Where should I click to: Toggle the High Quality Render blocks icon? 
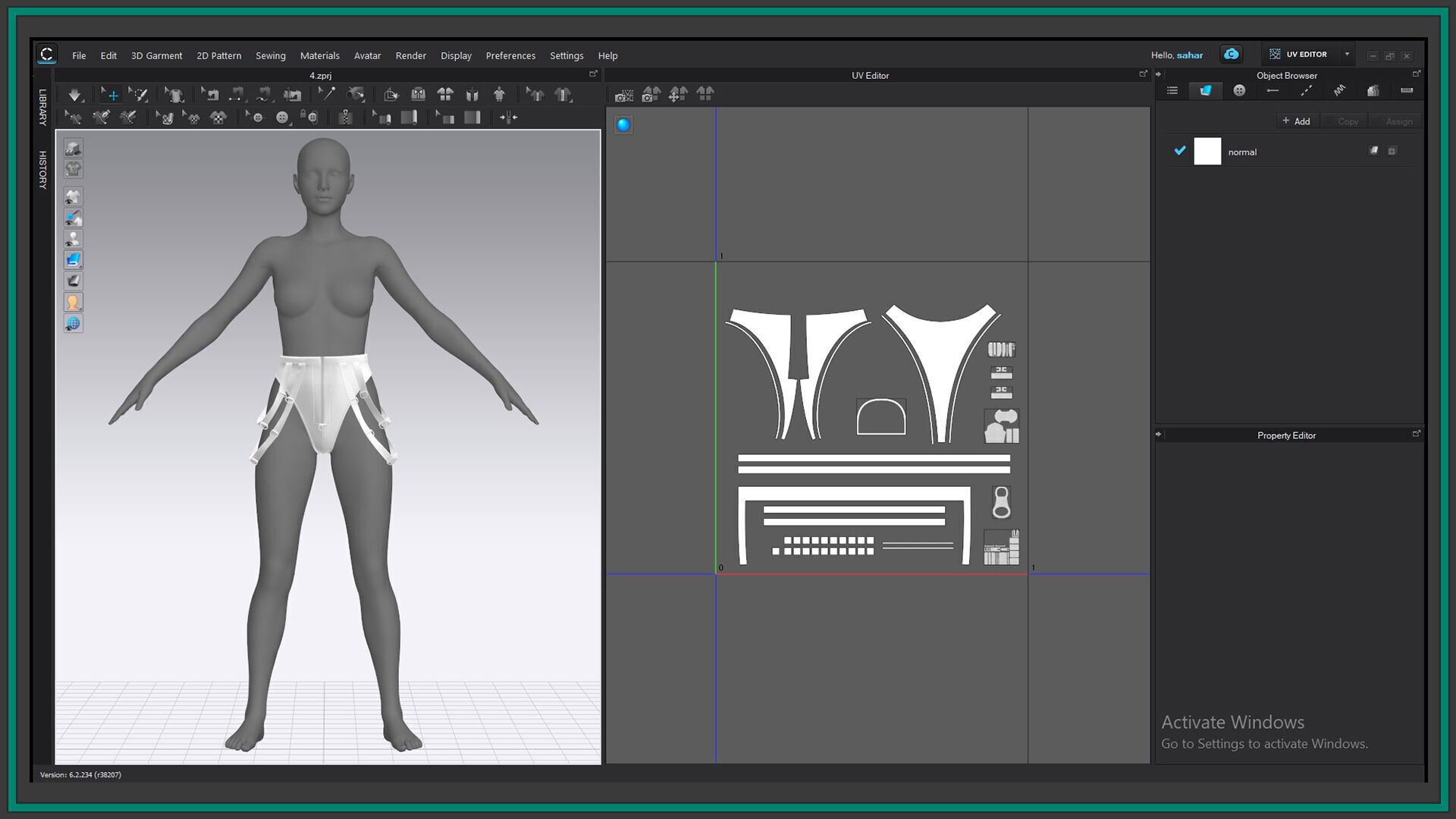point(73,148)
